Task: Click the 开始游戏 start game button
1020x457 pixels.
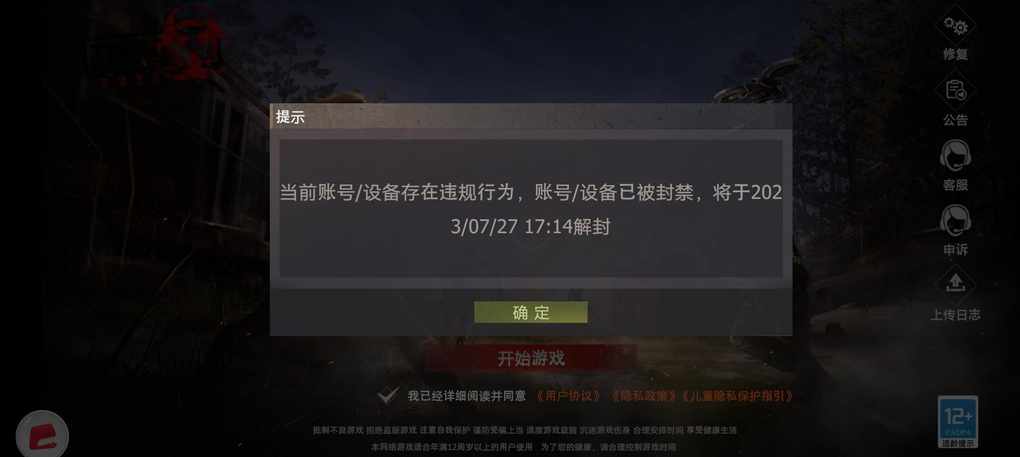Action: click(531, 358)
